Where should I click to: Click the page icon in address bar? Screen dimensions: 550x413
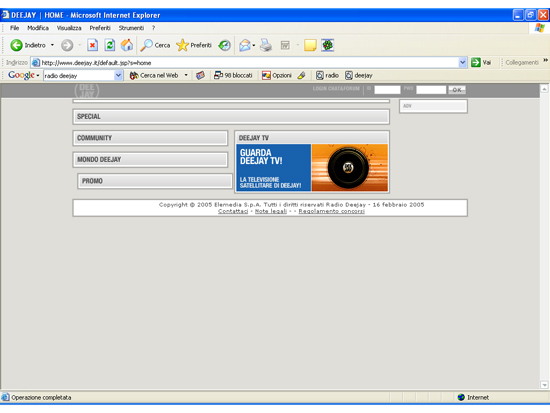tap(36, 62)
